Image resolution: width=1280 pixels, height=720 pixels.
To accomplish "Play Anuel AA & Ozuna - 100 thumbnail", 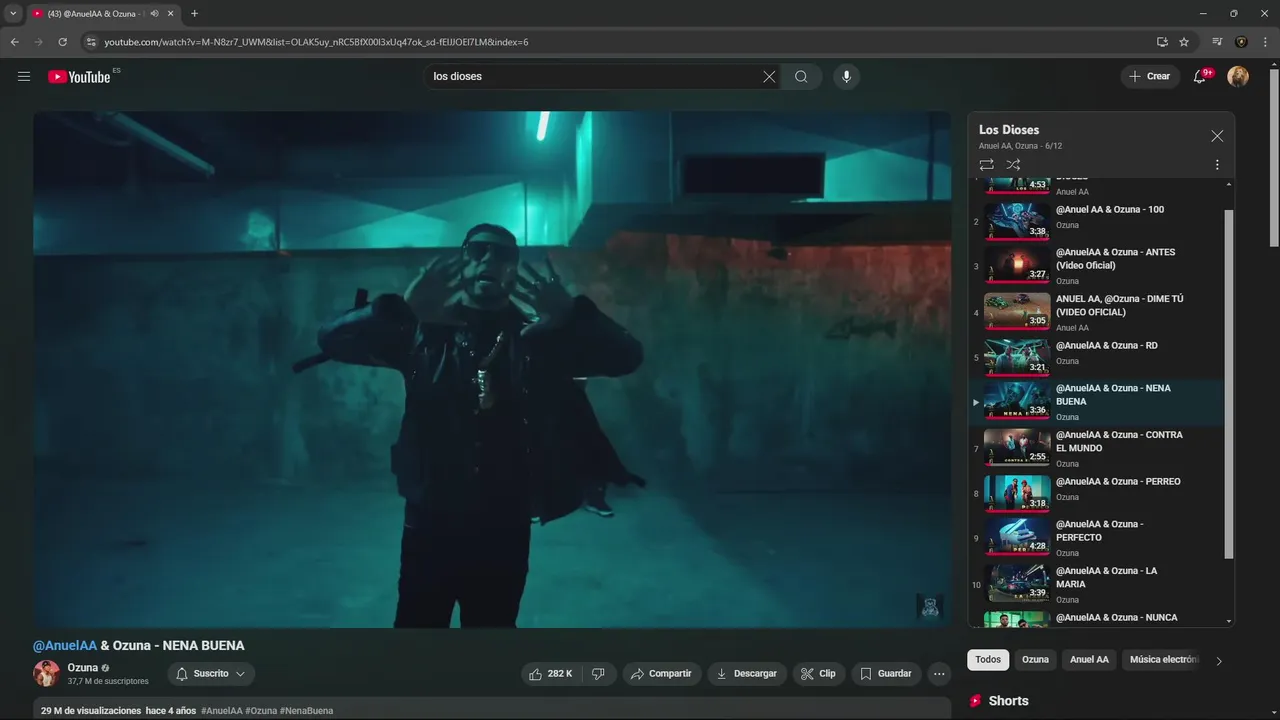I will tap(1017, 221).
